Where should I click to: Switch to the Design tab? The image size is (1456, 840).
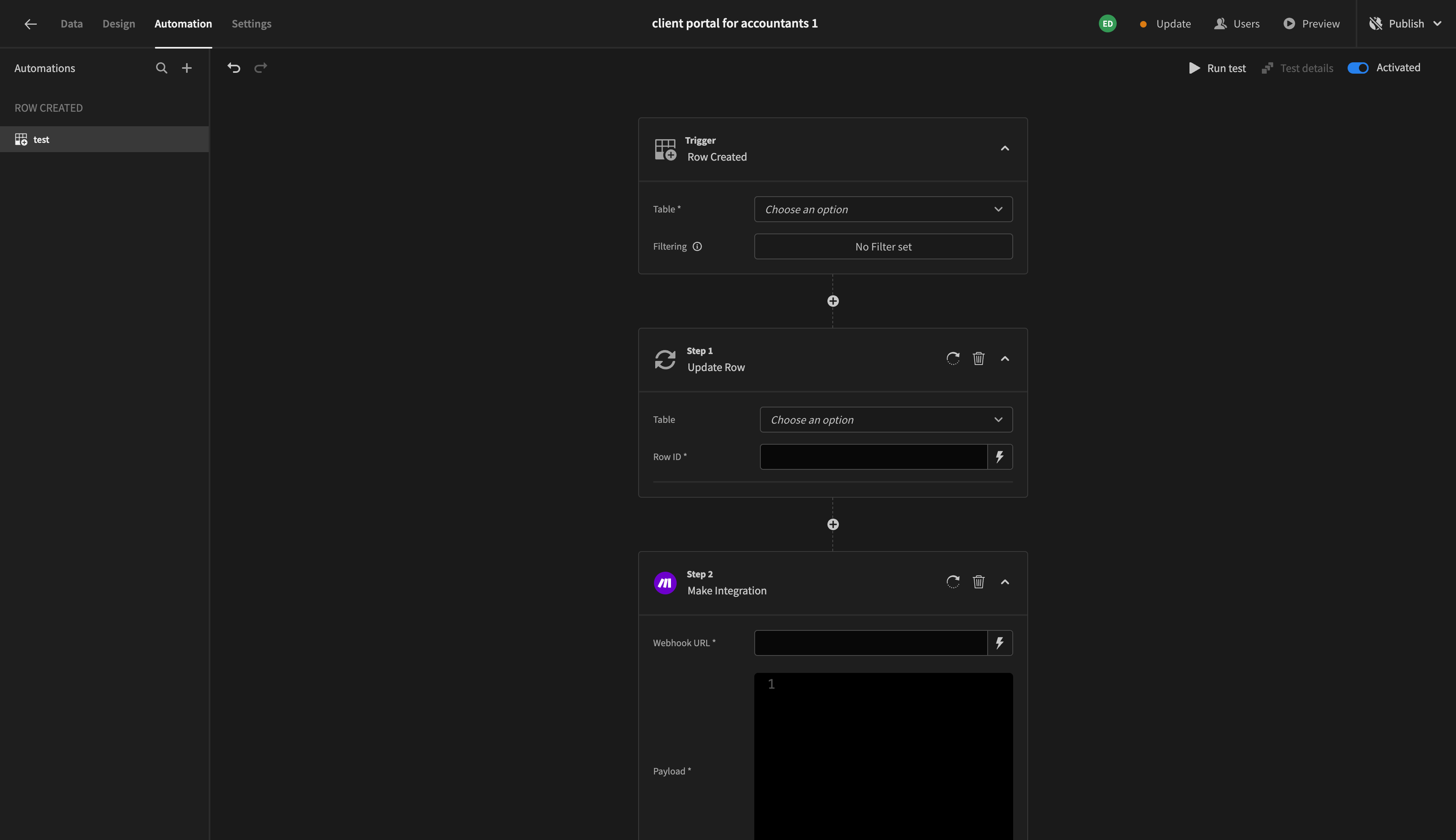tap(119, 23)
